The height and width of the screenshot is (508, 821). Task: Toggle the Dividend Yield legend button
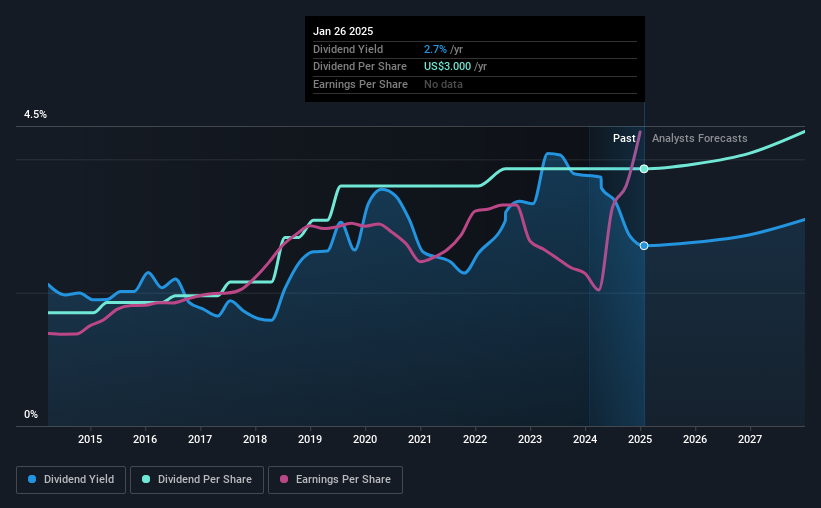[71, 480]
